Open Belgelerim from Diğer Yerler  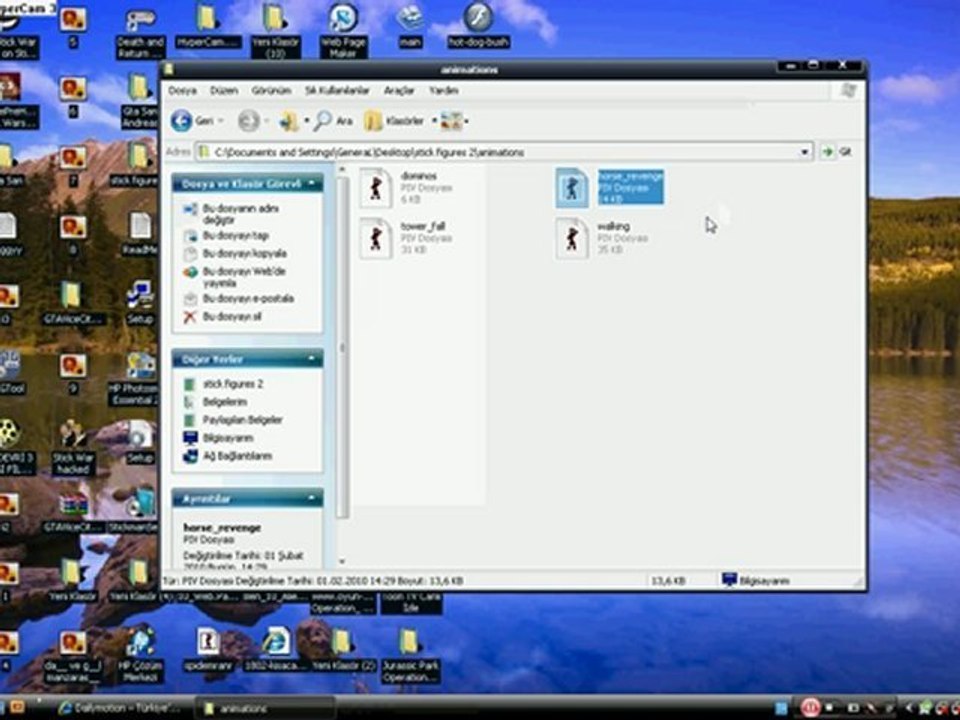(225, 402)
